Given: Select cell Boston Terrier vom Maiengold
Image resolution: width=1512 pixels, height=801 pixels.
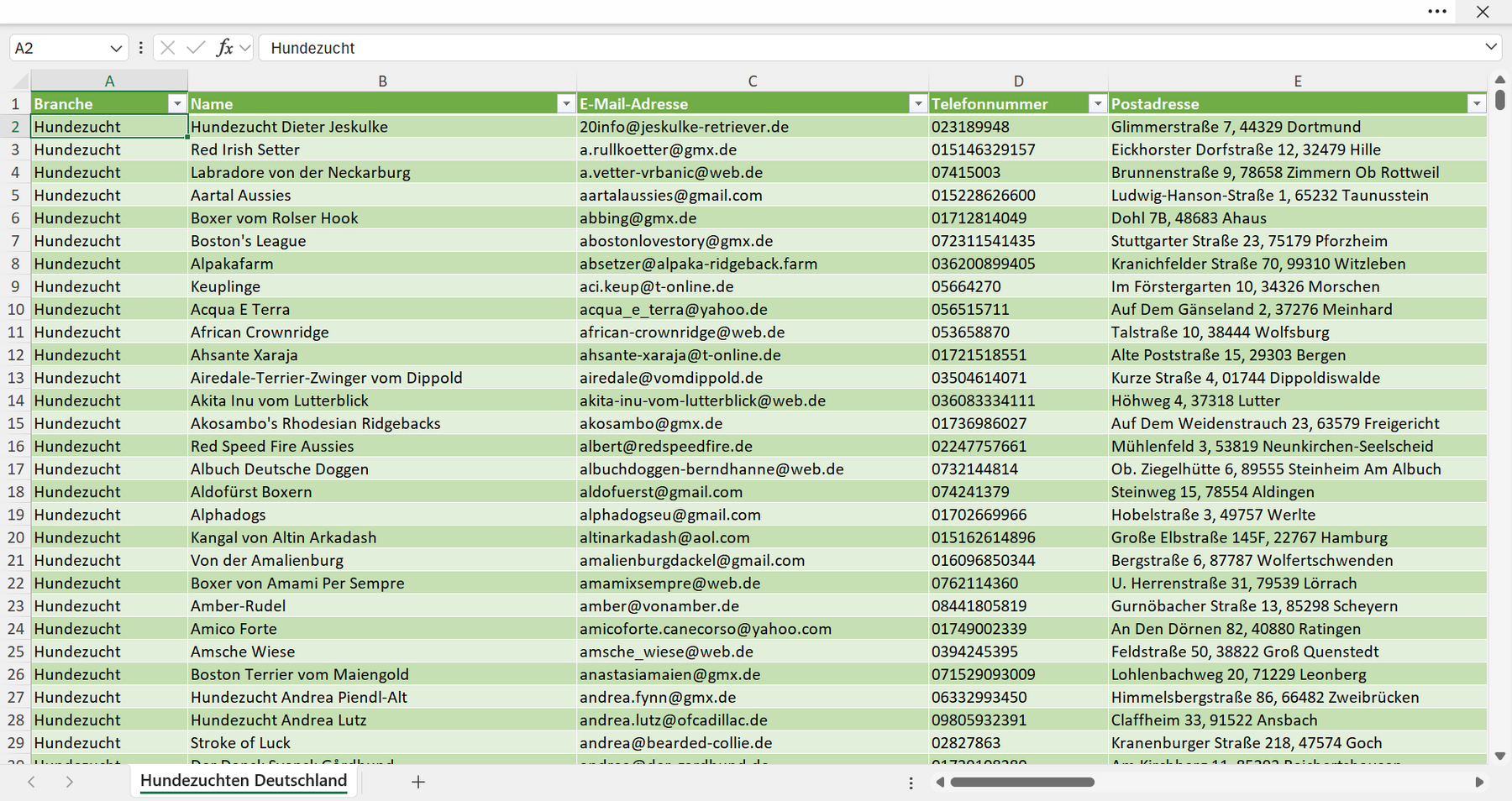Looking at the screenshot, I should pyautogui.click(x=382, y=674).
